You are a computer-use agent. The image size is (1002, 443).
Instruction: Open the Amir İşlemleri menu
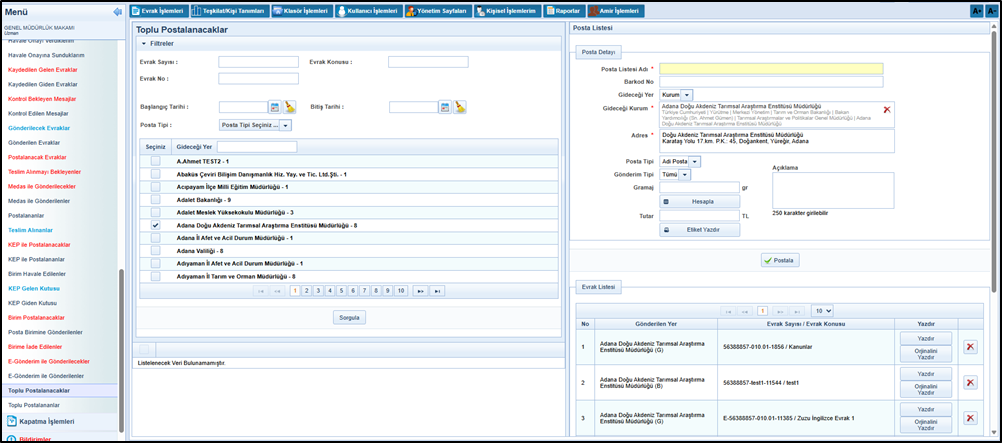click(x=616, y=11)
